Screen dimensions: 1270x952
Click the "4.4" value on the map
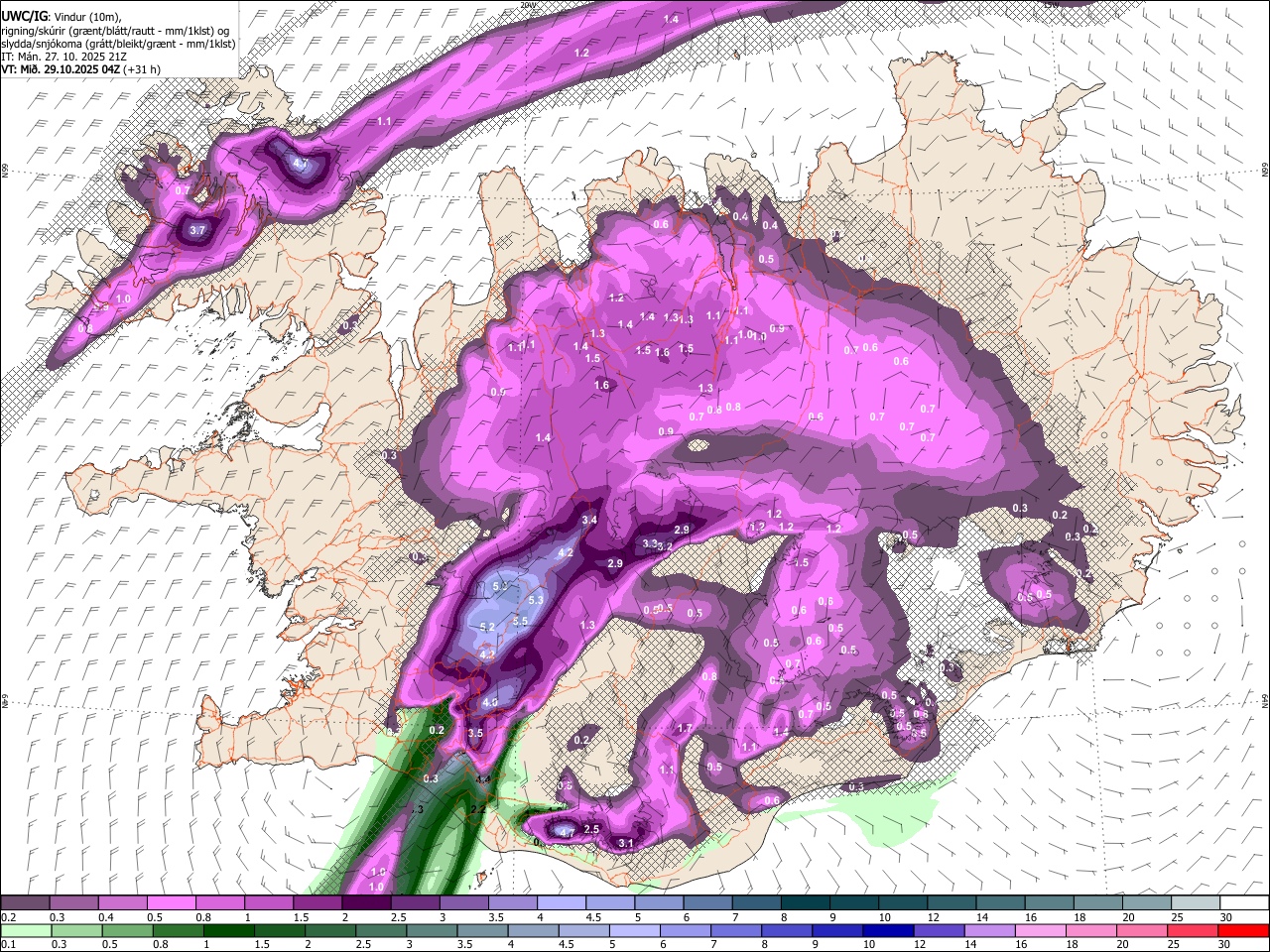click(x=483, y=780)
